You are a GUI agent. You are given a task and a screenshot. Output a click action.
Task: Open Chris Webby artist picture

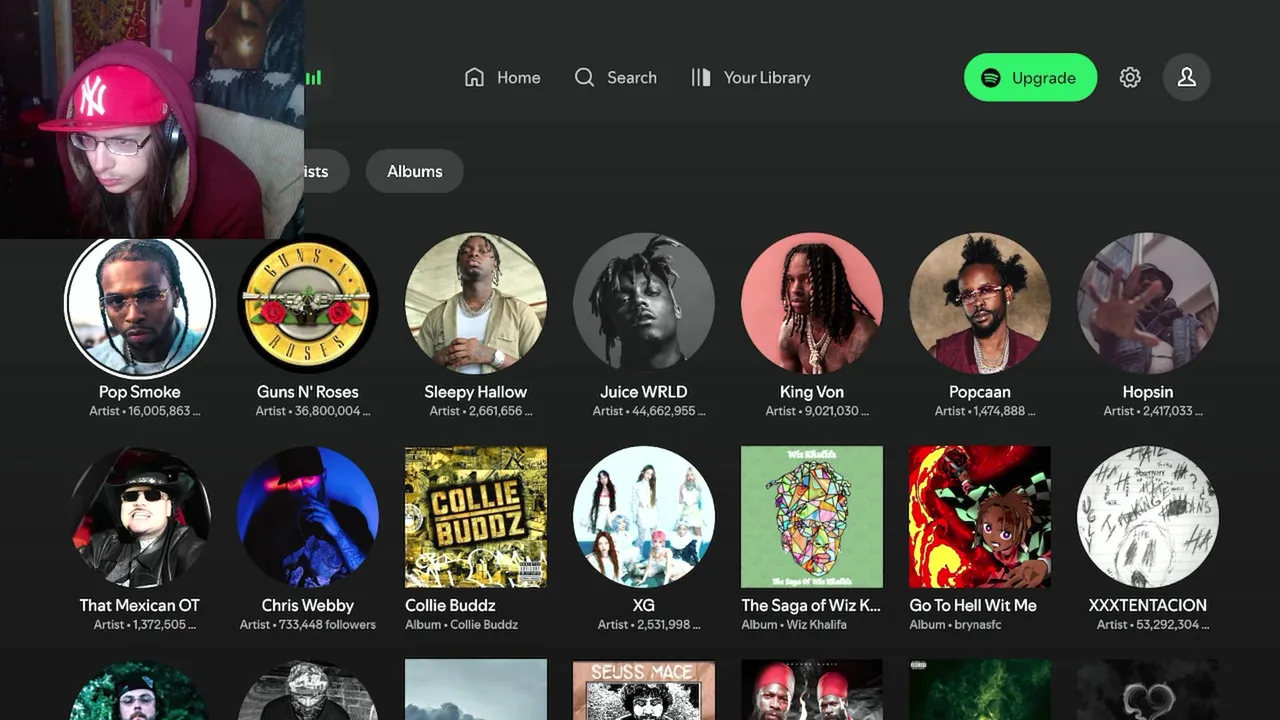point(308,517)
